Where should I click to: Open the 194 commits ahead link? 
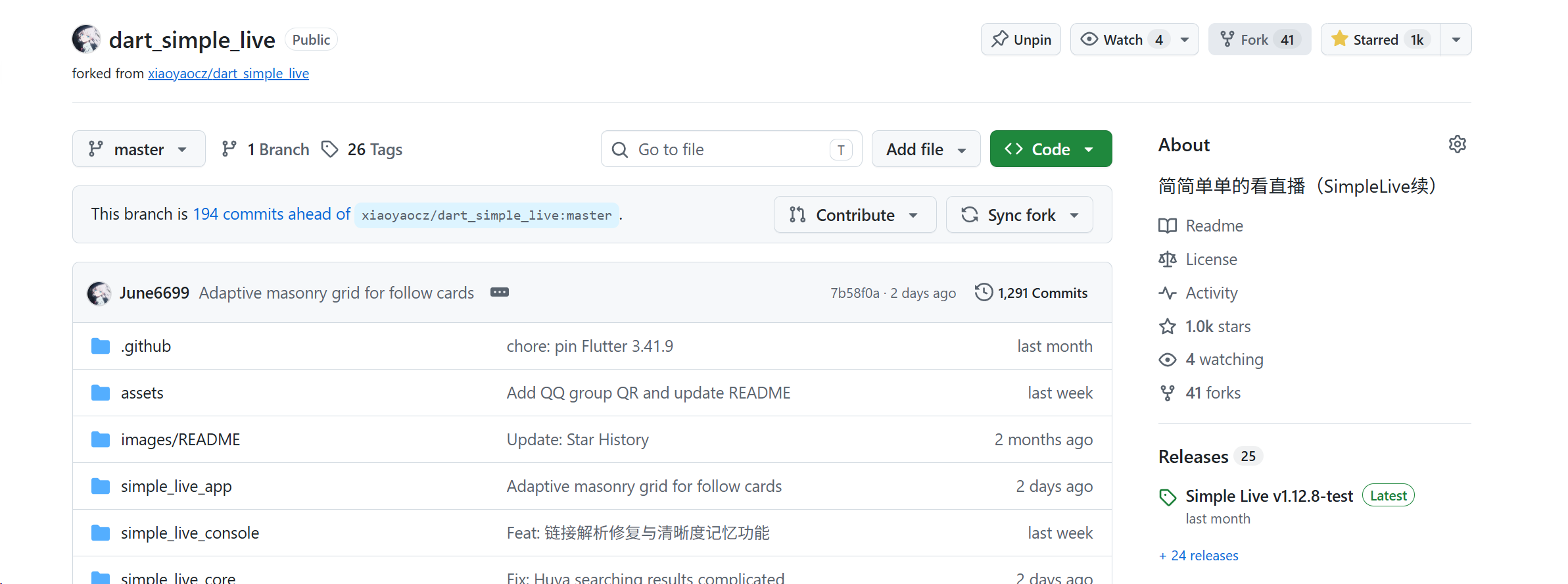pyautogui.click(x=272, y=214)
